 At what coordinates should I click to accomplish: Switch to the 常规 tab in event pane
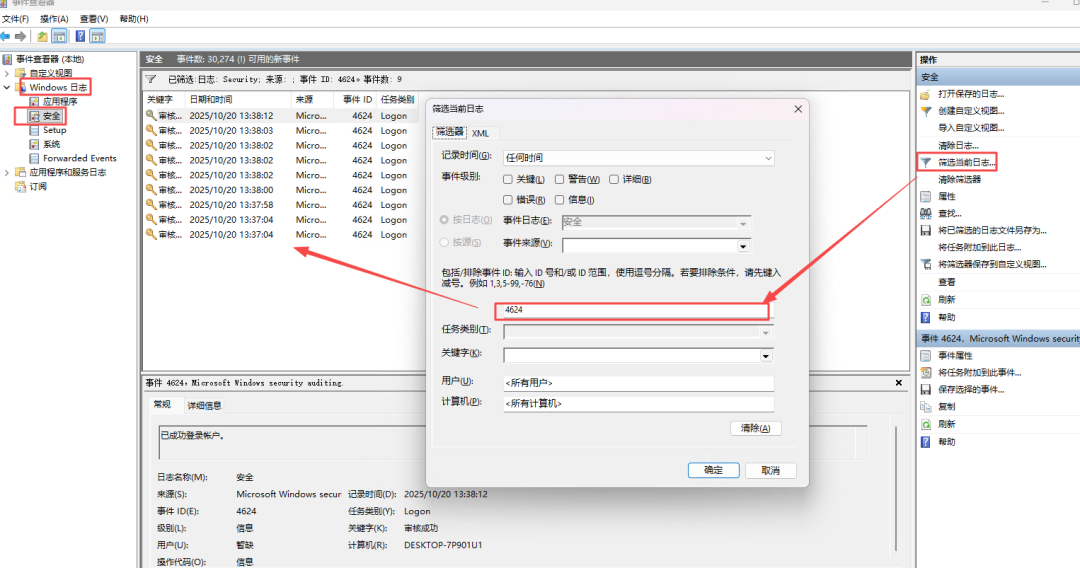pyautogui.click(x=163, y=405)
